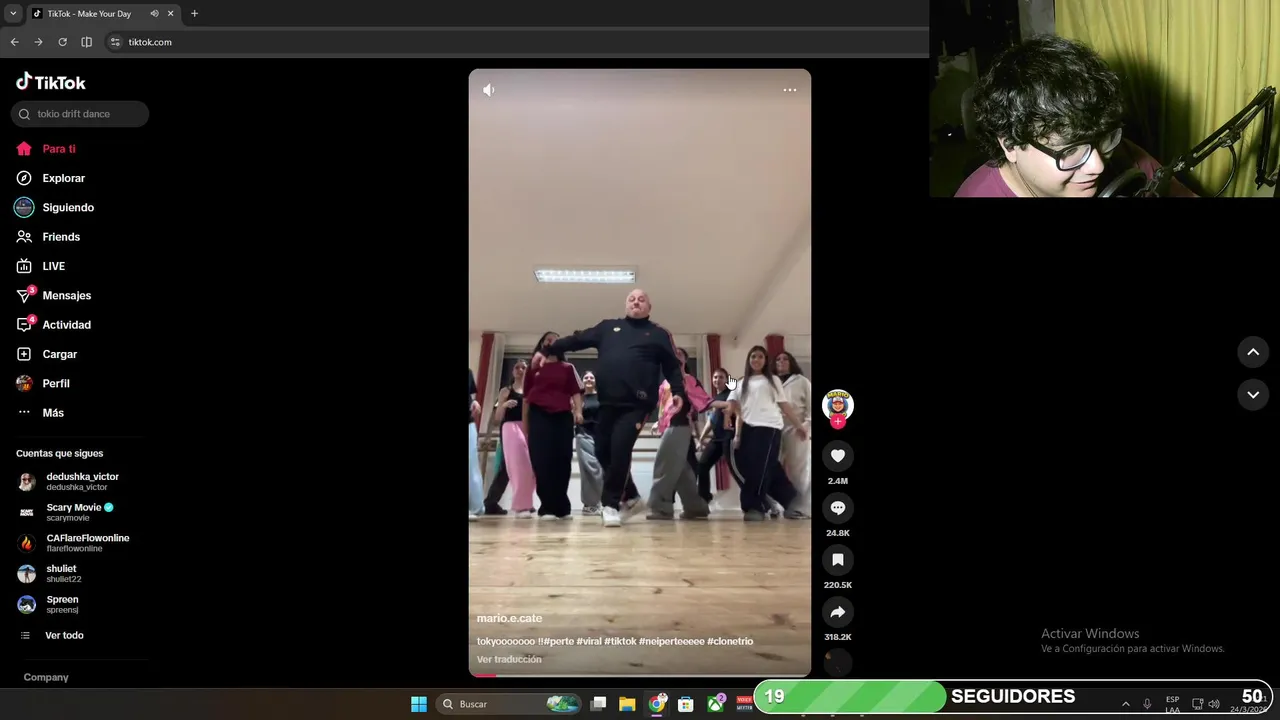1280x720 pixels.
Task: Open the creator's profile avatar beside the video
Action: [x=838, y=404]
